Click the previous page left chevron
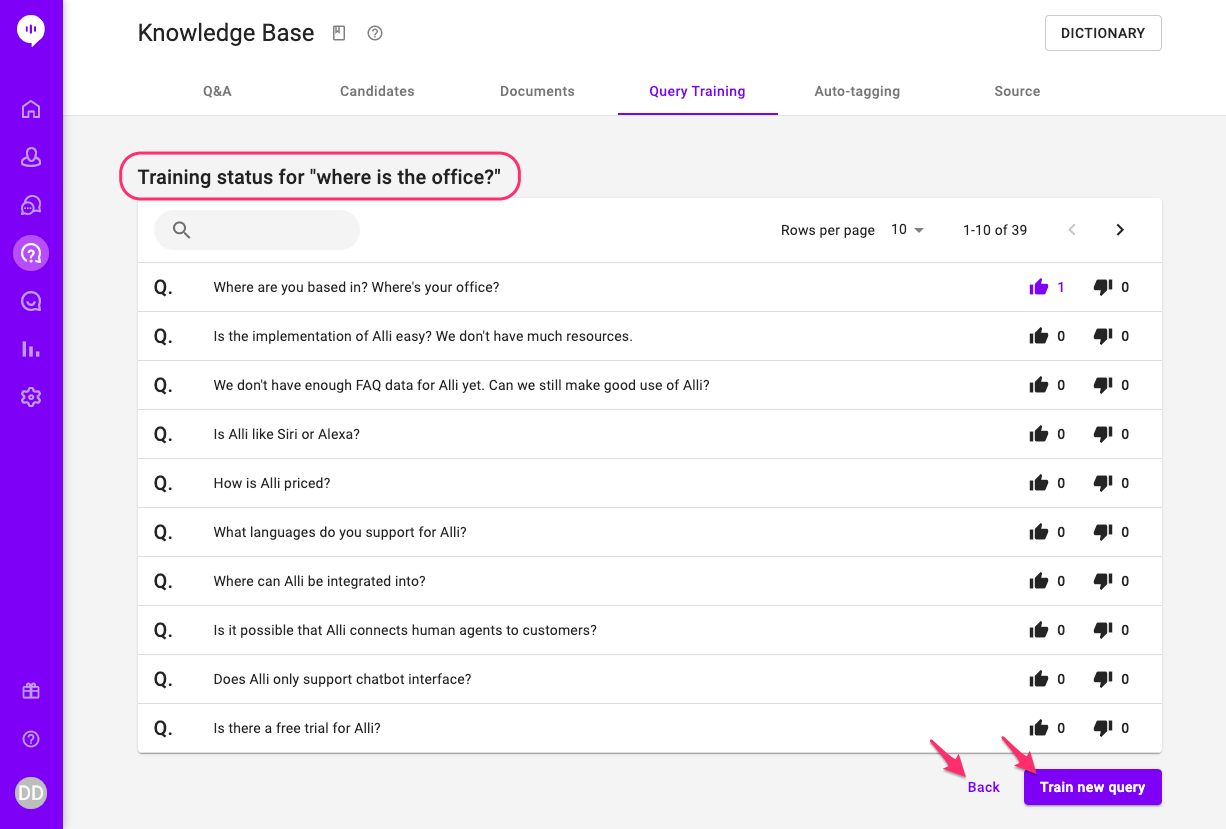This screenshot has width=1226, height=829. [x=1072, y=230]
